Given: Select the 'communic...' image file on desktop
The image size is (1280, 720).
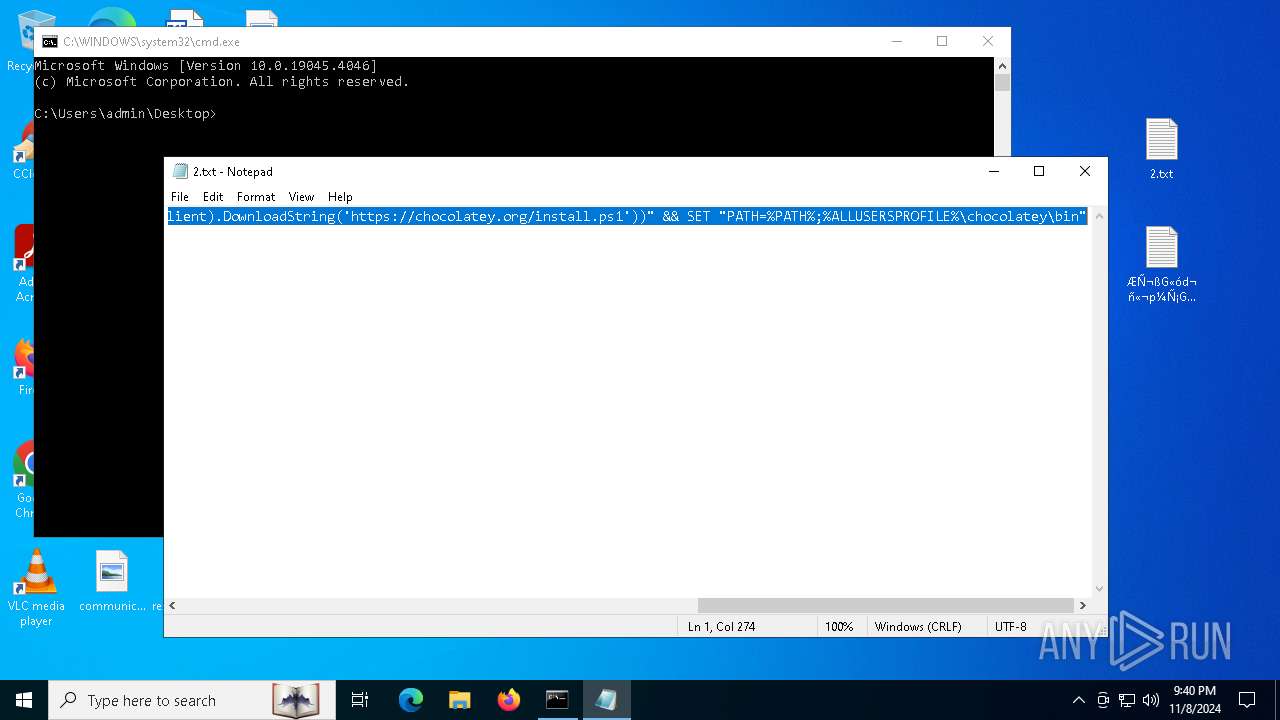Looking at the screenshot, I should pos(112,581).
